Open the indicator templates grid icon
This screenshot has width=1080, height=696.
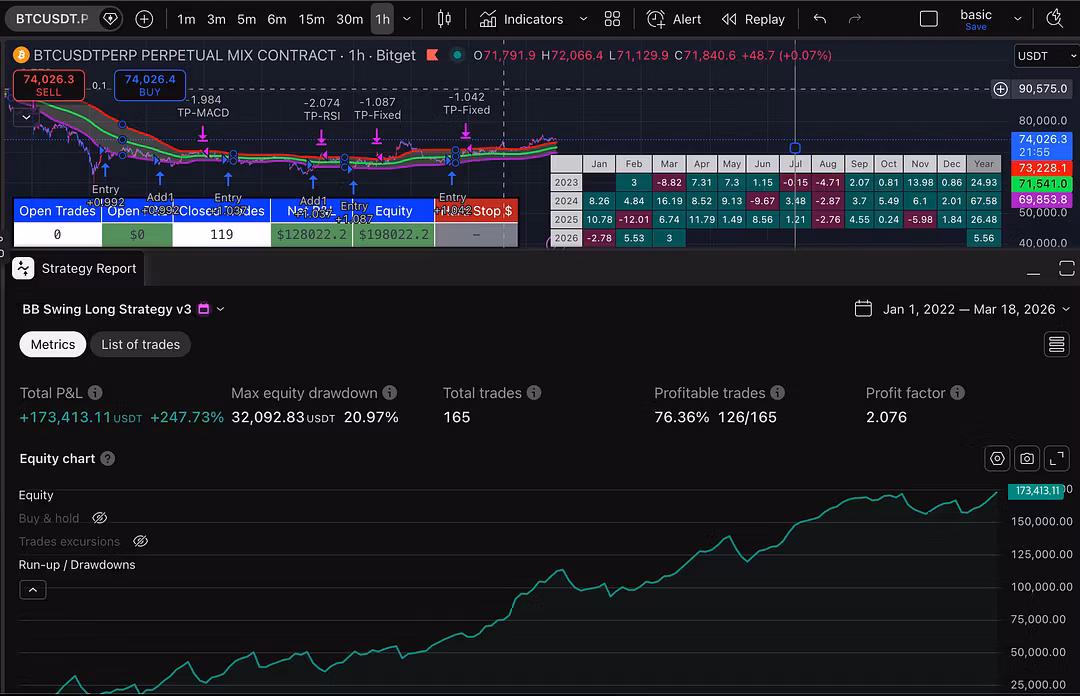click(612, 19)
